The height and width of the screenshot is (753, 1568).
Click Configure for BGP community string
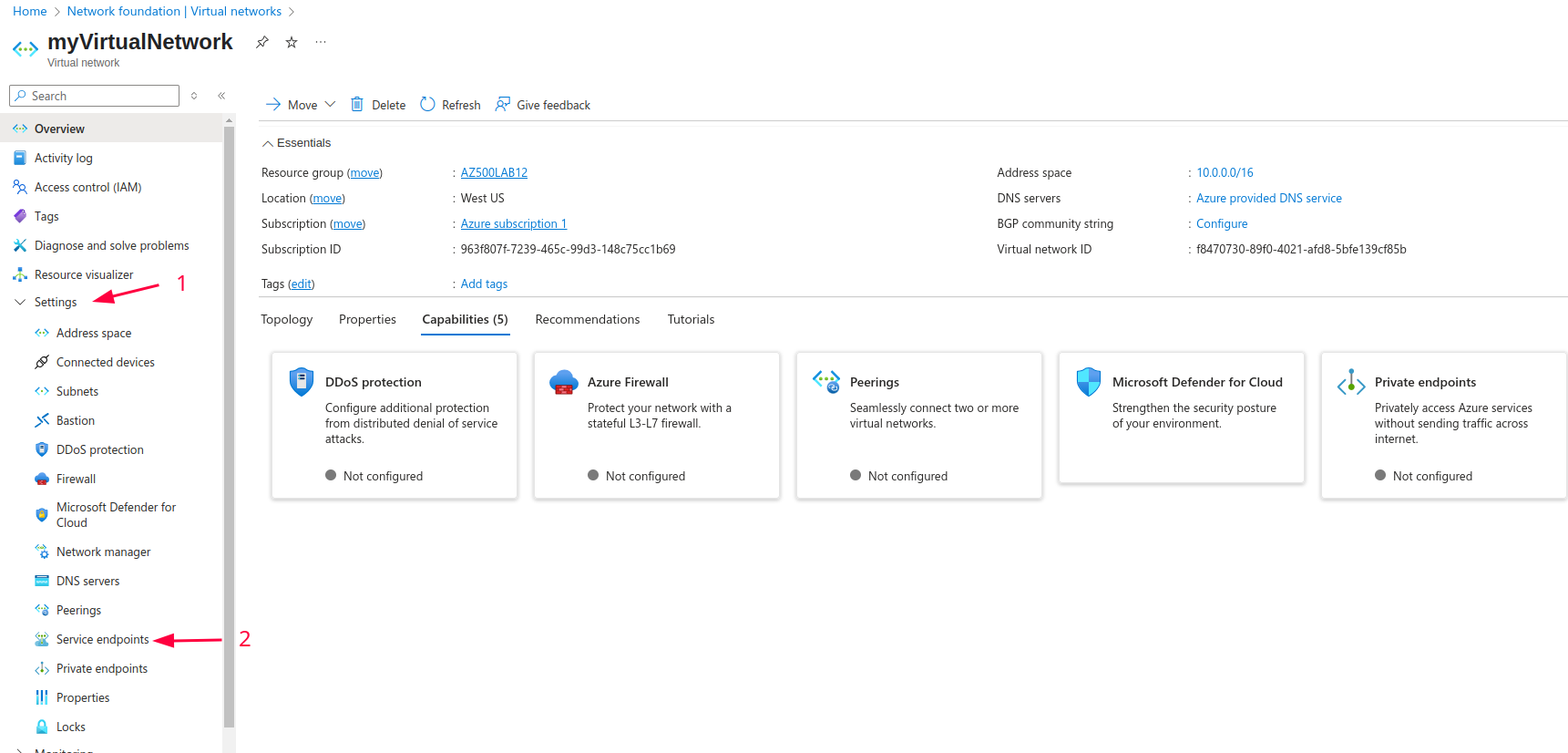[x=1222, y=223]
